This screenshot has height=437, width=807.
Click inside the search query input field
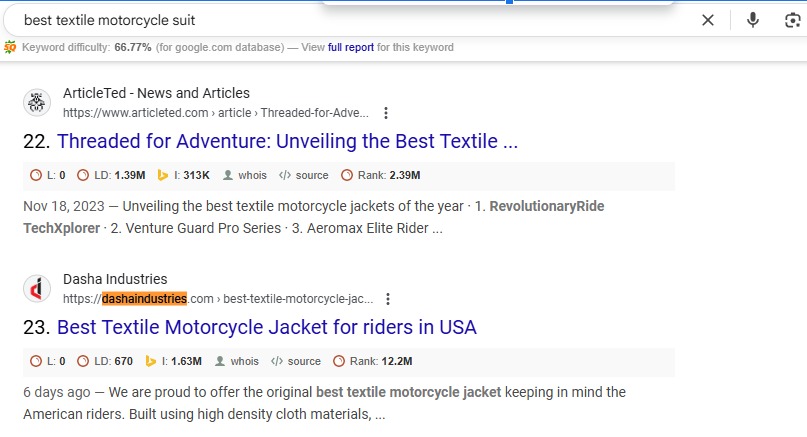350,20
